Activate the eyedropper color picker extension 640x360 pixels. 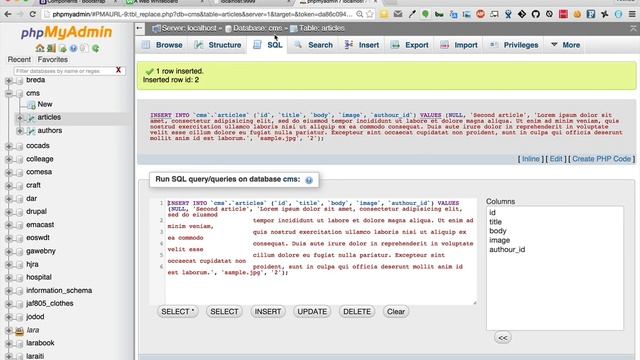click(x=412, y=14)
